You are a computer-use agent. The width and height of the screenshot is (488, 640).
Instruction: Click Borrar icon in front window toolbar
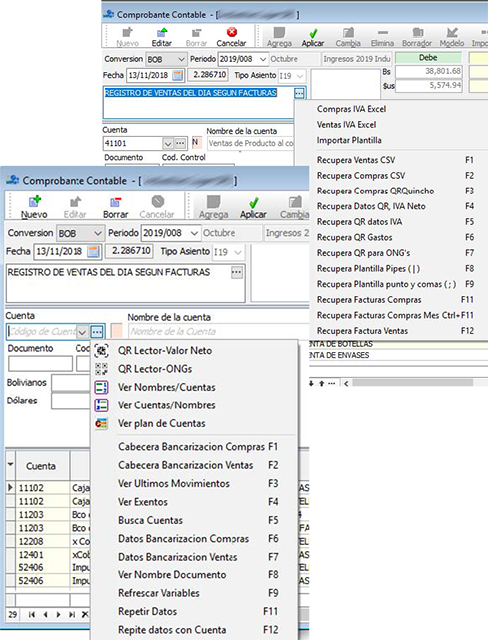click(x=115, y=202)
